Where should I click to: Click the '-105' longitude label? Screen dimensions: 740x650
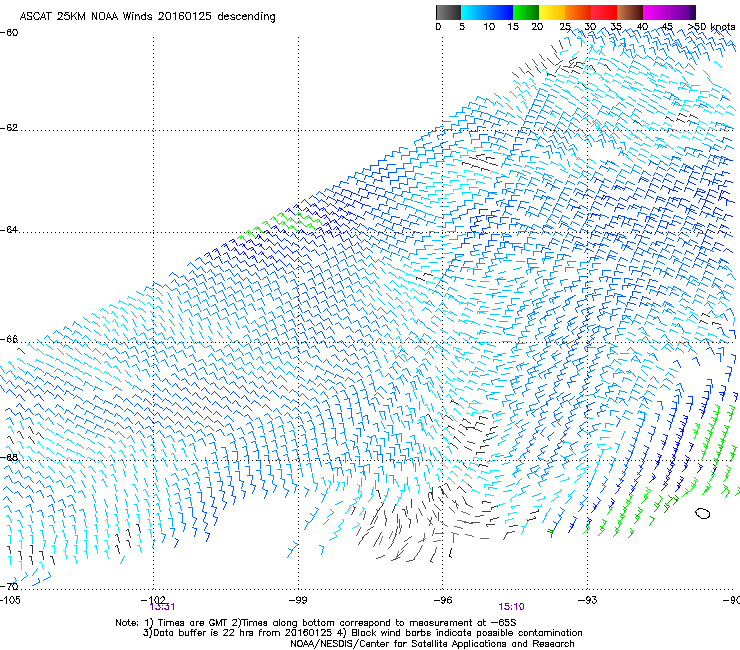tap(10, 600)
